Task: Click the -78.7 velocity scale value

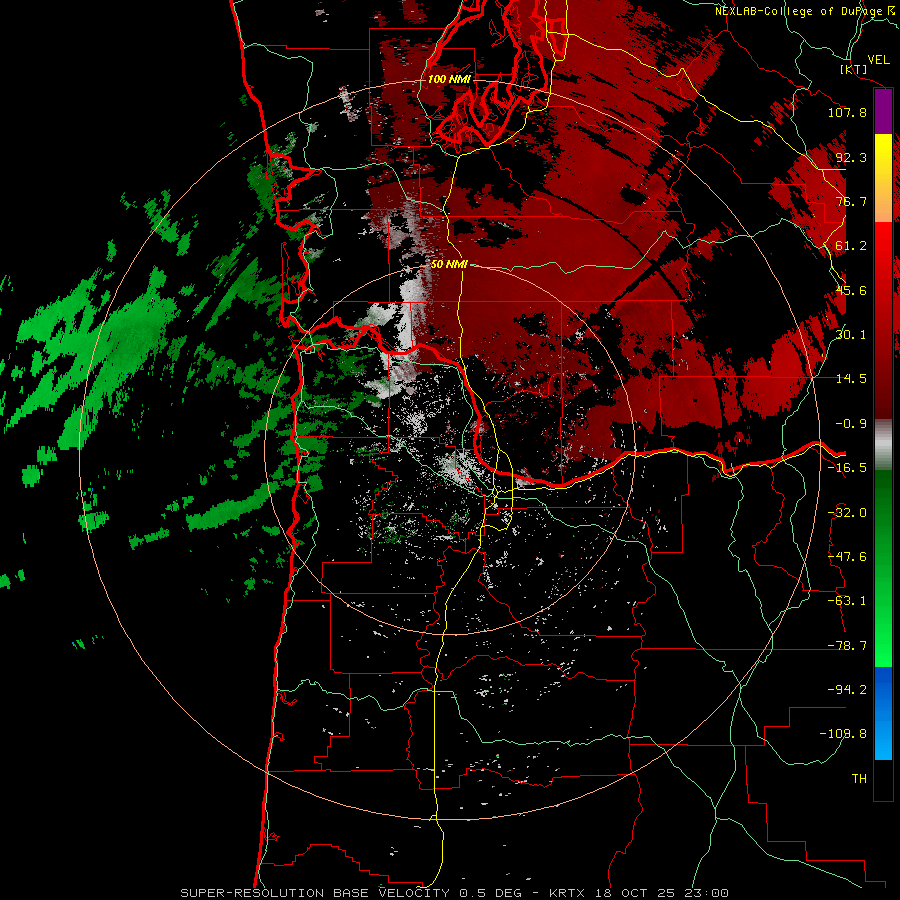Action: [847, 646]
